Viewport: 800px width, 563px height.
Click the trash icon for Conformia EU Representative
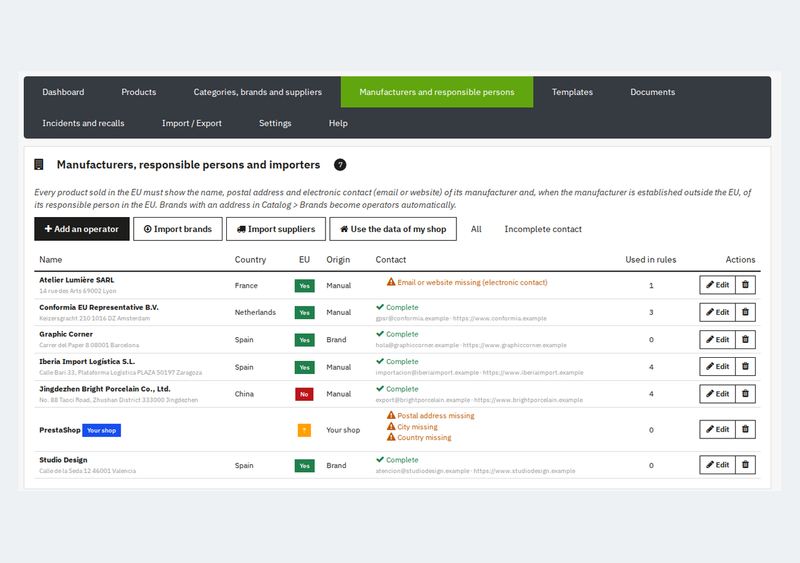tap(745, 312)
